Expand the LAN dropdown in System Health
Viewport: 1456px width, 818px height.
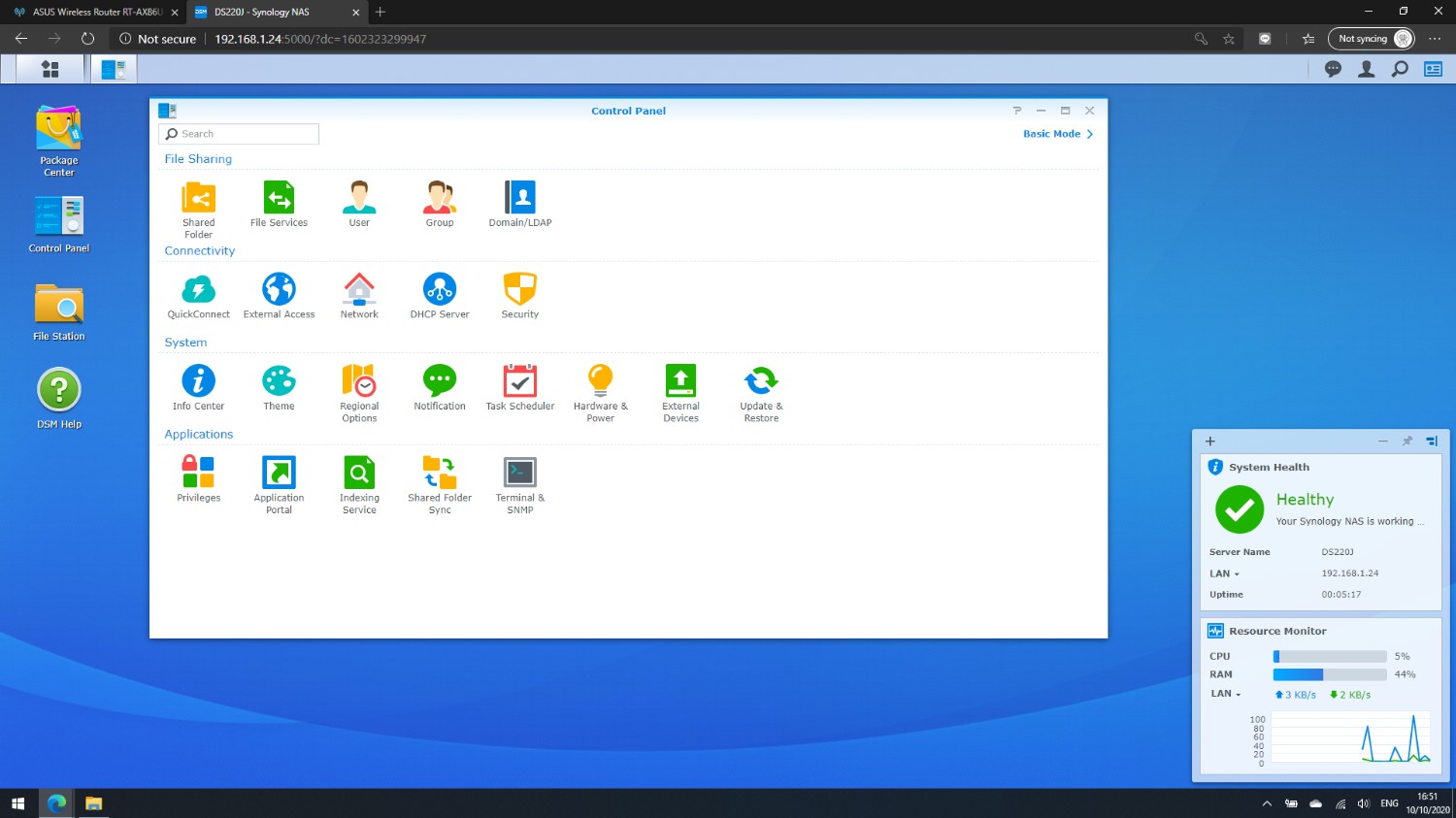(1224, 573)
